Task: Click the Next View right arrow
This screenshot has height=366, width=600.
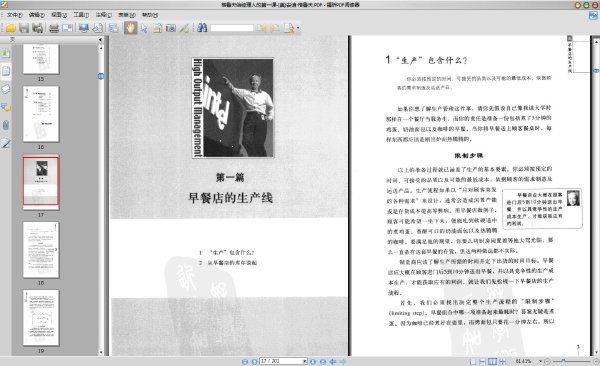Action: [342, 361]
